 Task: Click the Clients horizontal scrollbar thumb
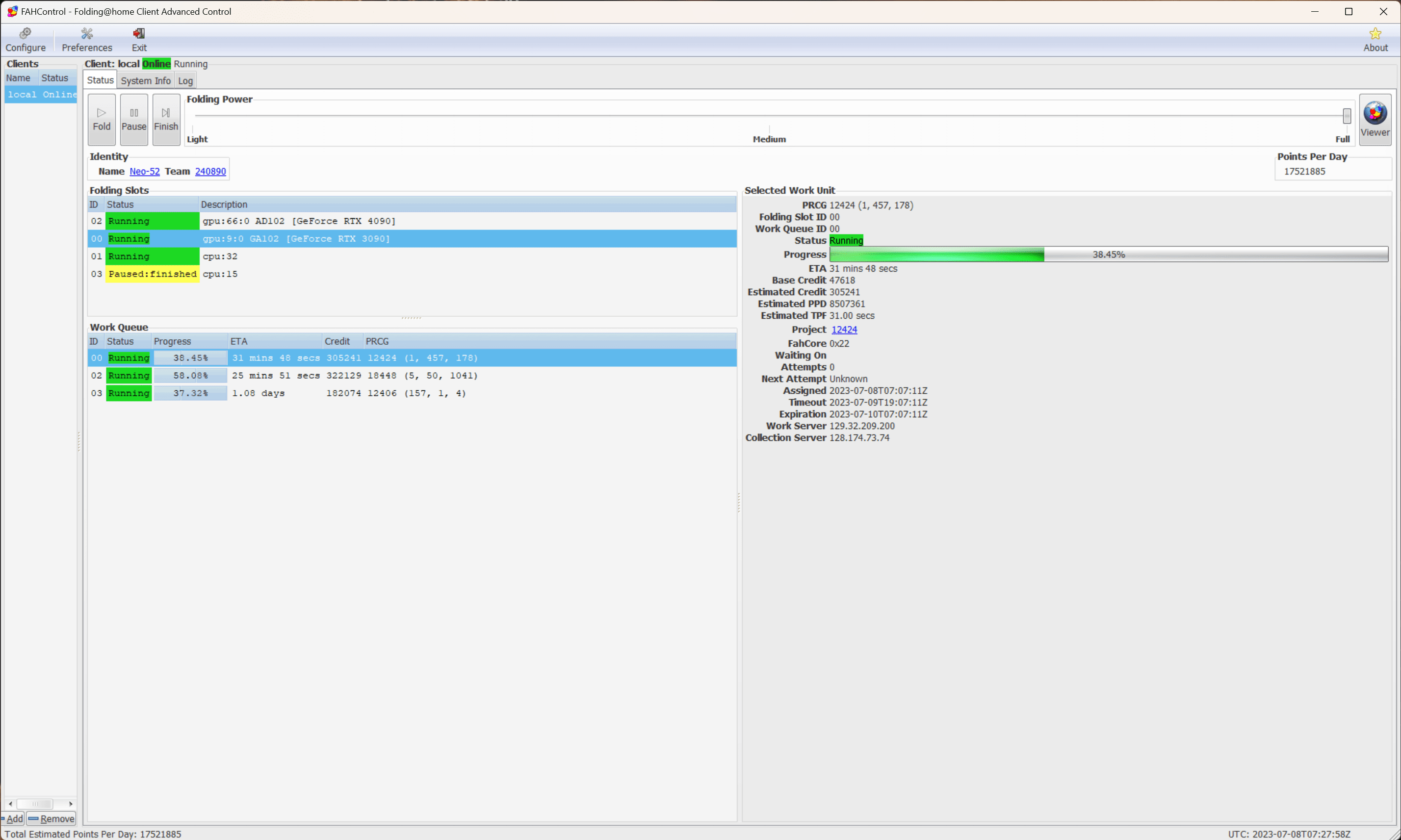click(34, 804)
